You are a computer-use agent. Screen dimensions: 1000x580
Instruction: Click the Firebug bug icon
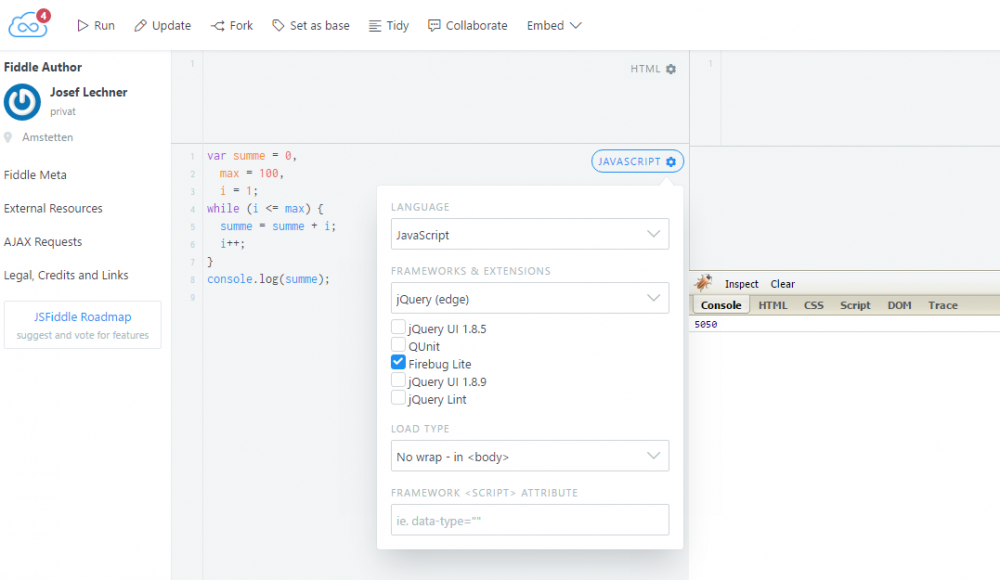(x=704, y=283)
